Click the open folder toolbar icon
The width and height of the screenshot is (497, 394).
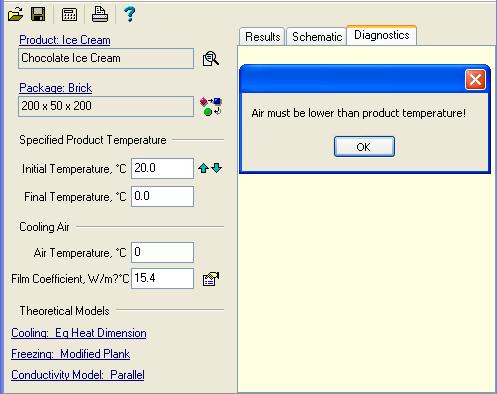[15, 14]
